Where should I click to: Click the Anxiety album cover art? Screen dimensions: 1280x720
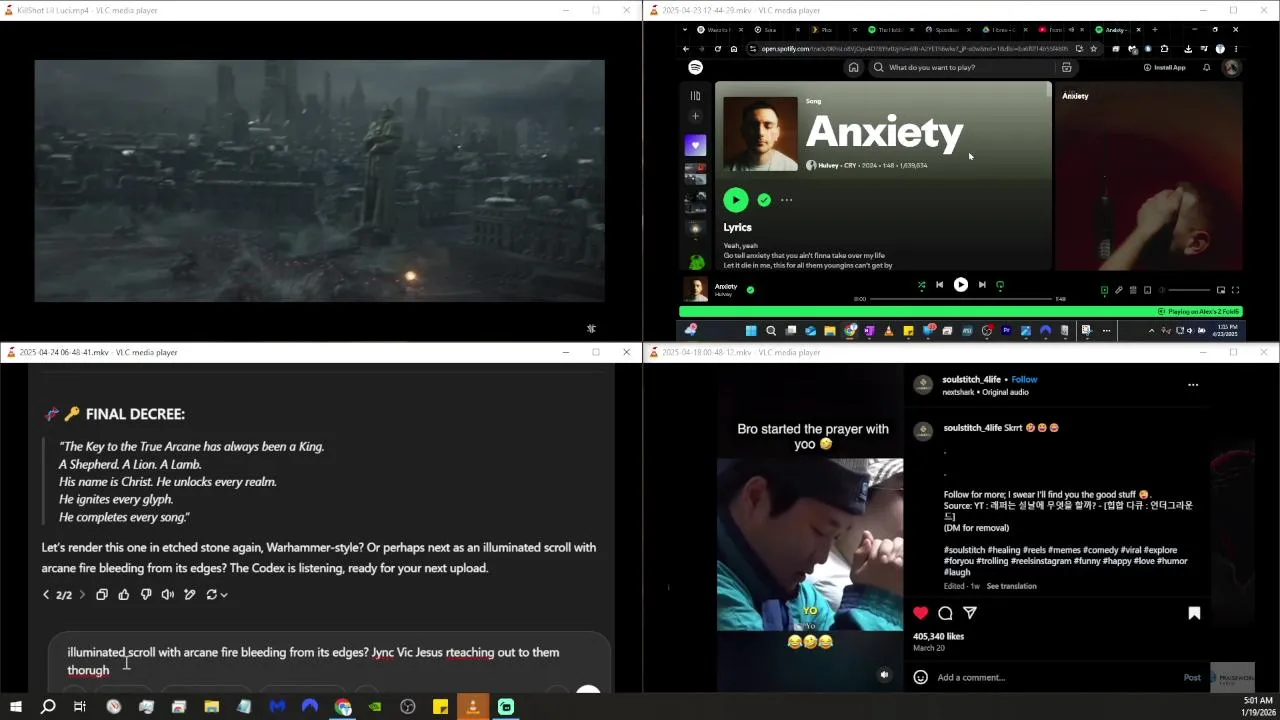click(760, 134)
